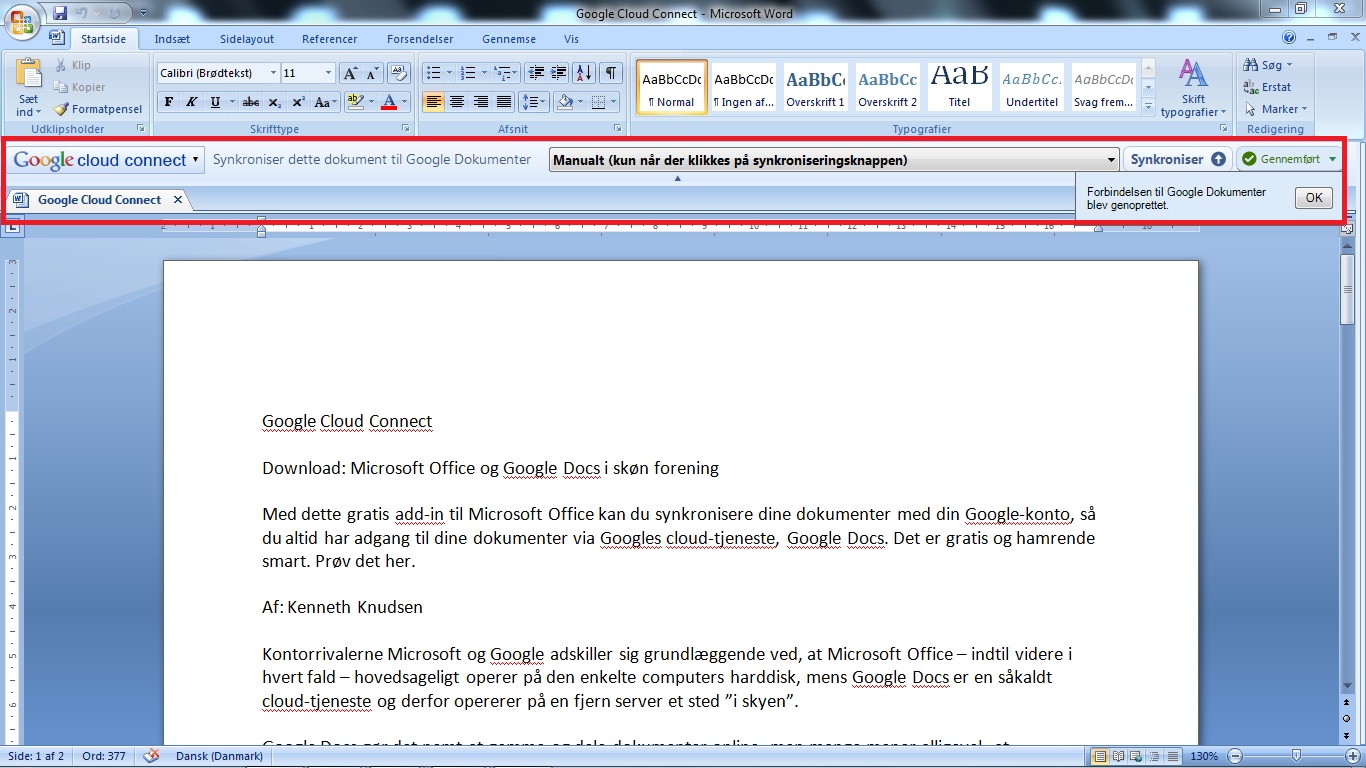Open the Referencer ribbon tab

[329, 39]
